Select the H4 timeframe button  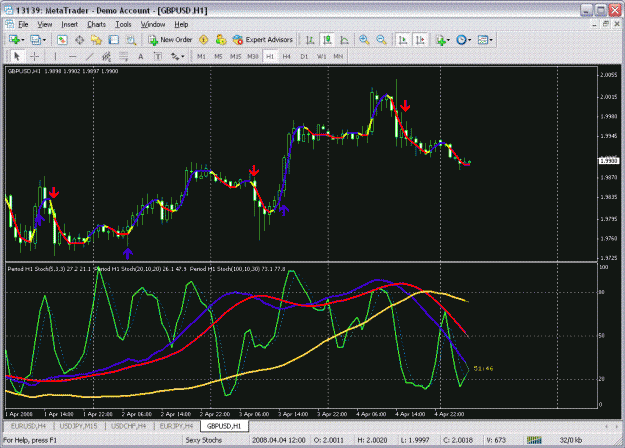[287, 57]
